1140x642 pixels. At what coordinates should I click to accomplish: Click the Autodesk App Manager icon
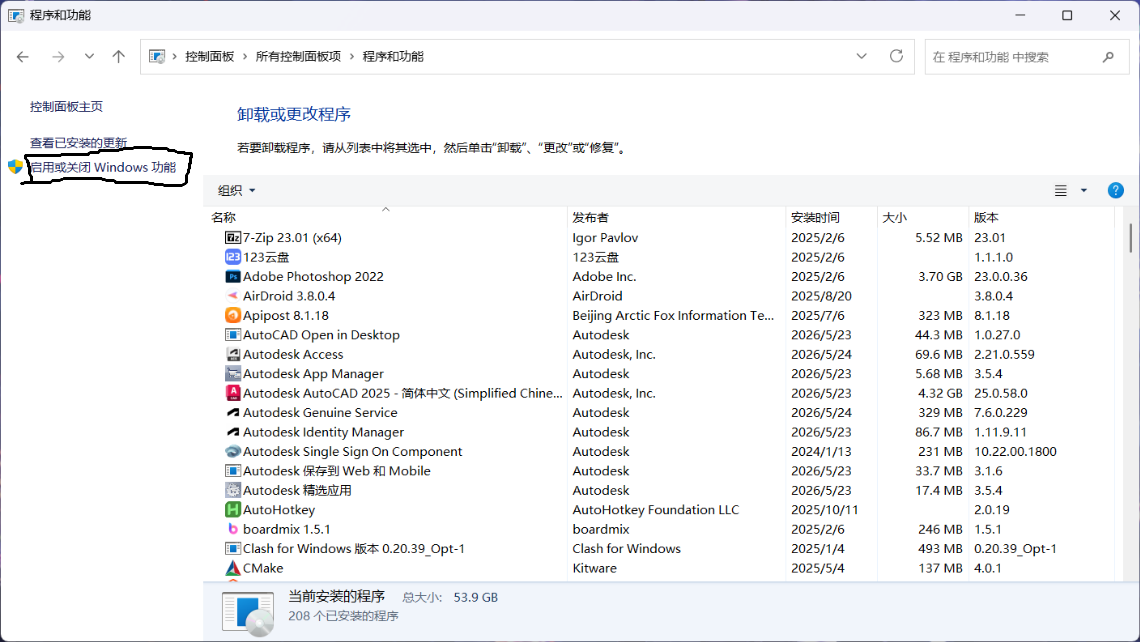click(x=233, y=374)
